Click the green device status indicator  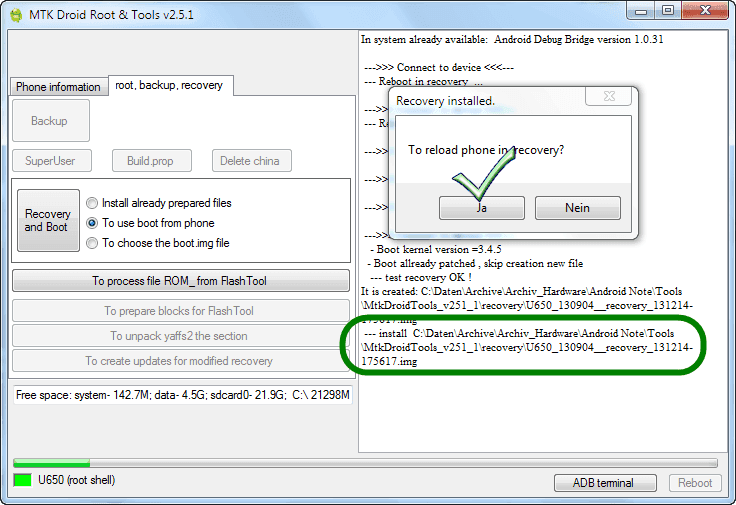[23, 480]
